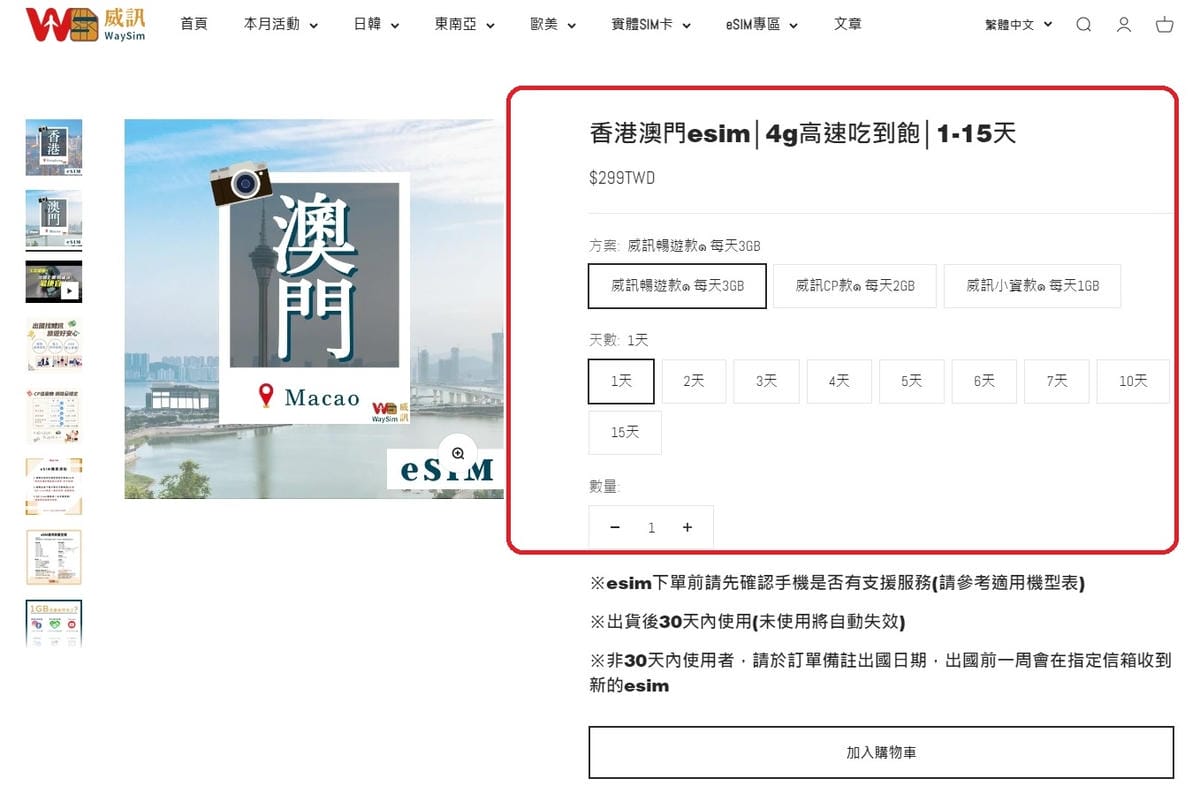The height and width of the screenshot is (786, 1200).
Task: Open the shopping cart icon
Action: point(1164,25)
